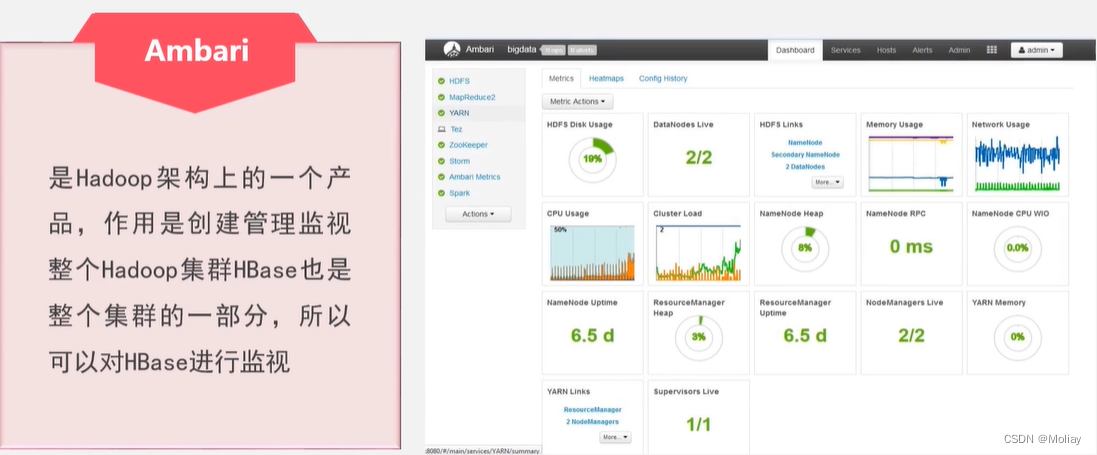Open the admin user dropdown
The image size is (1097, 455).
(1037, 50)
